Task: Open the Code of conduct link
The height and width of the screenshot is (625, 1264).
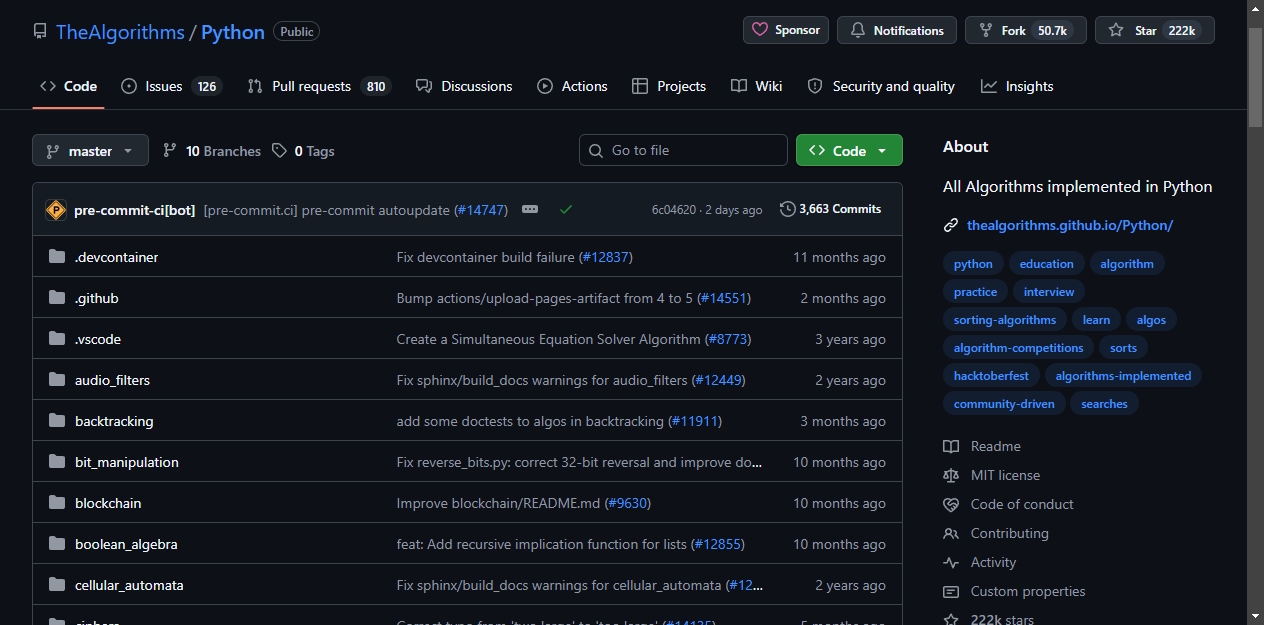Action: (x=1008, y=504)
